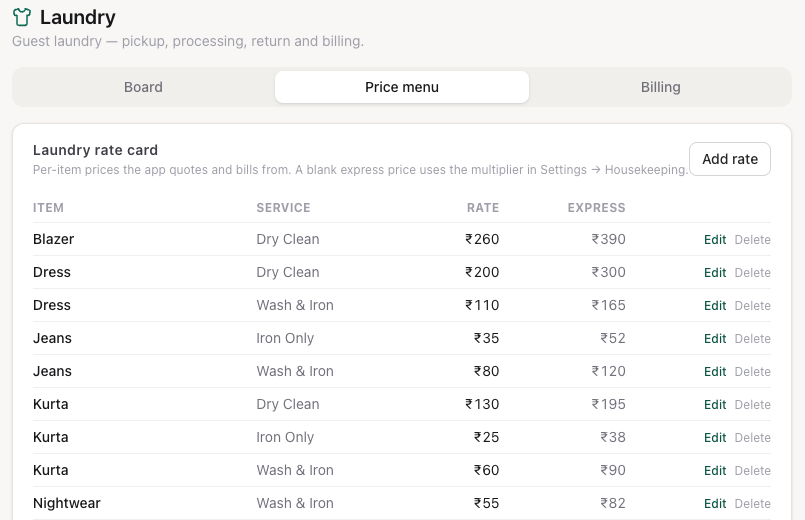805x520 pixels.
Task: Click the Laundry rate card heading
Action: (x=95, y=150)
